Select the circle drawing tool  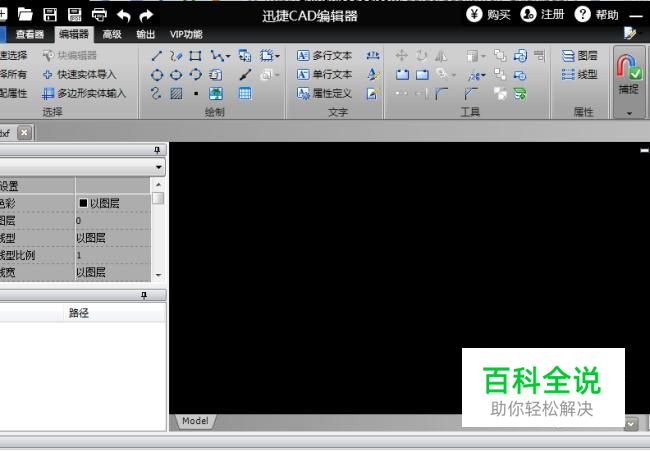tap(156, 75)
